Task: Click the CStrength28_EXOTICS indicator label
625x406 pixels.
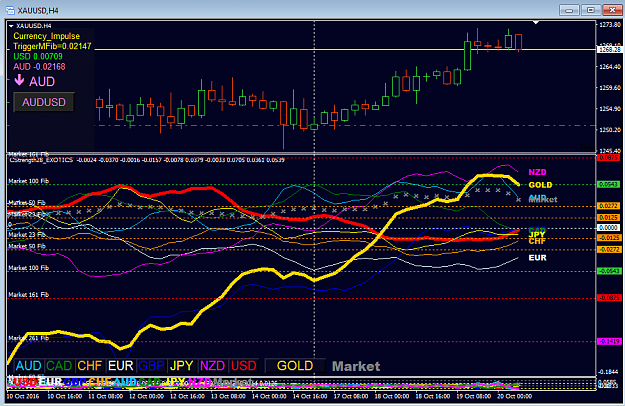Action: tap(41, 160)
